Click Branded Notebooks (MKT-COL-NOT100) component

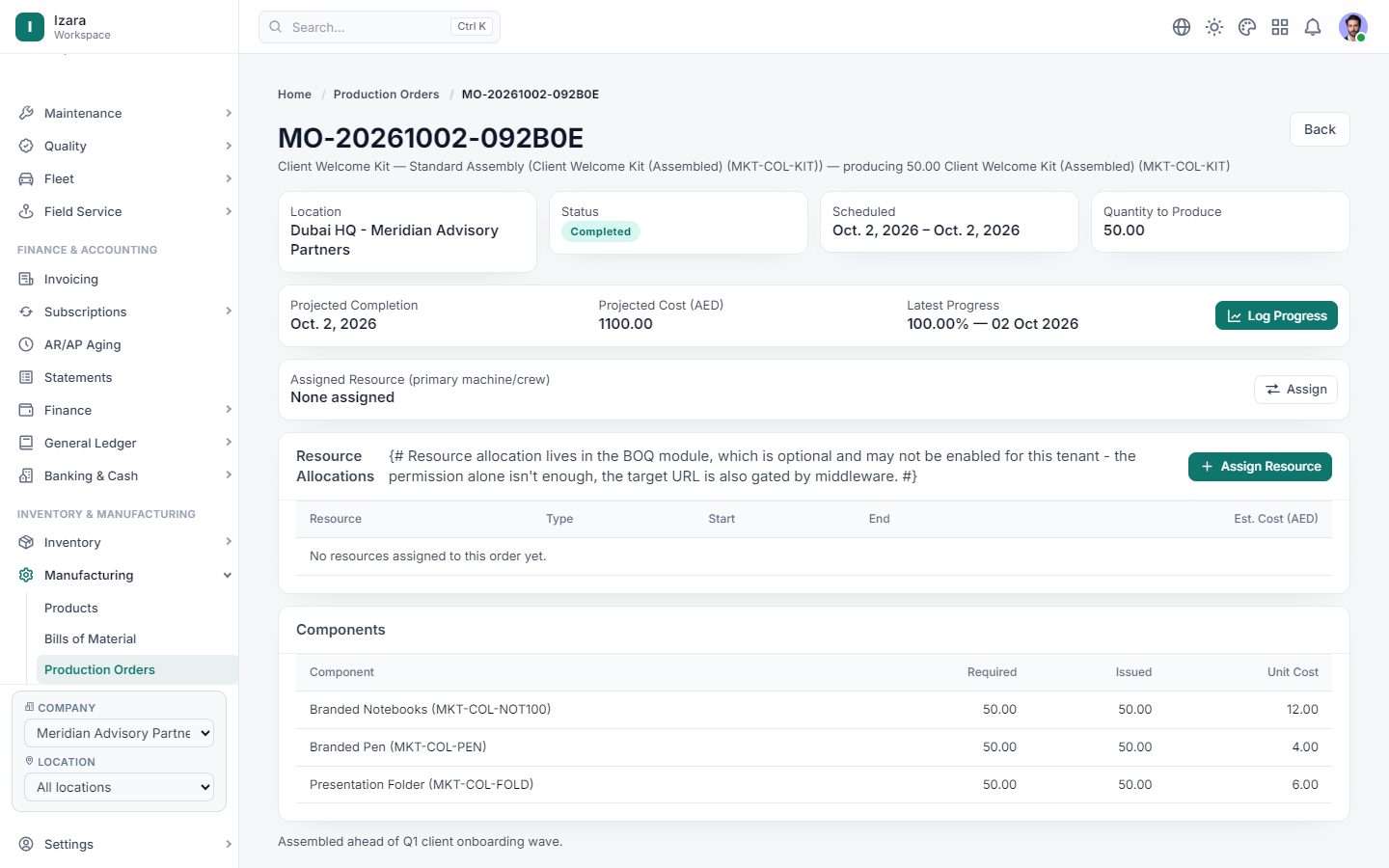pyautogui.click(x=430, y=710)
